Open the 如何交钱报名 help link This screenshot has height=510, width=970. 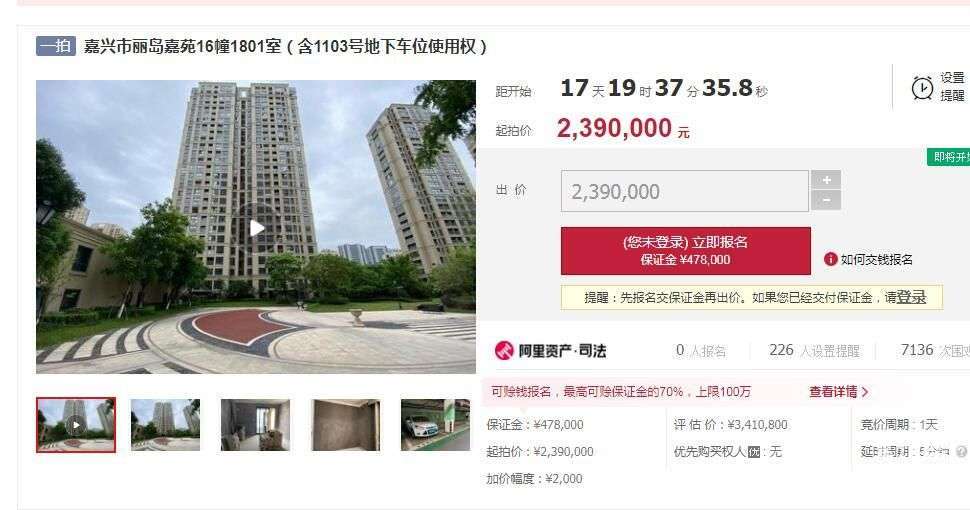click(876, 260)
